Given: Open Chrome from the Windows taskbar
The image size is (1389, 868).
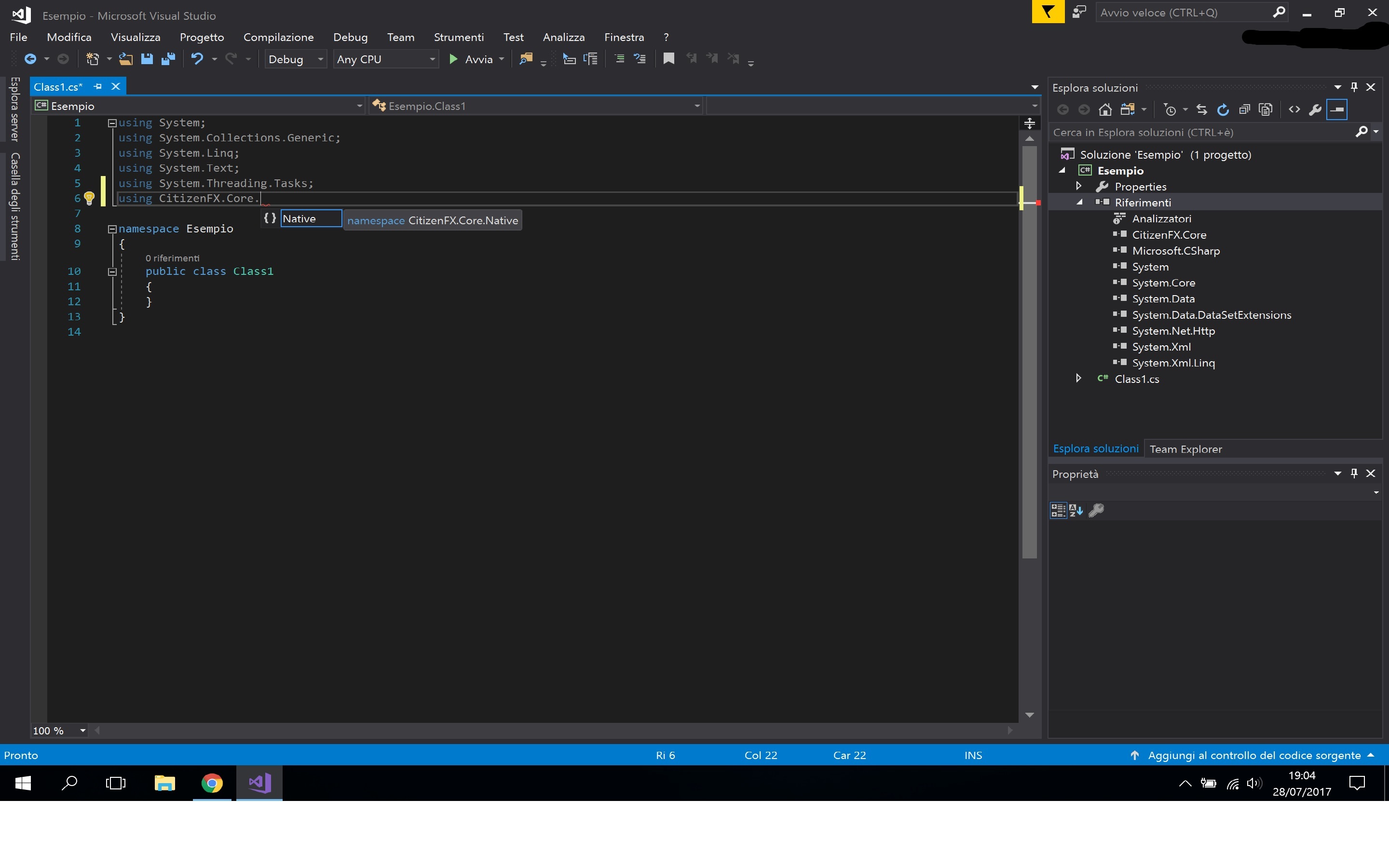Looking at the screenshot, I should (x=212, y=783).
